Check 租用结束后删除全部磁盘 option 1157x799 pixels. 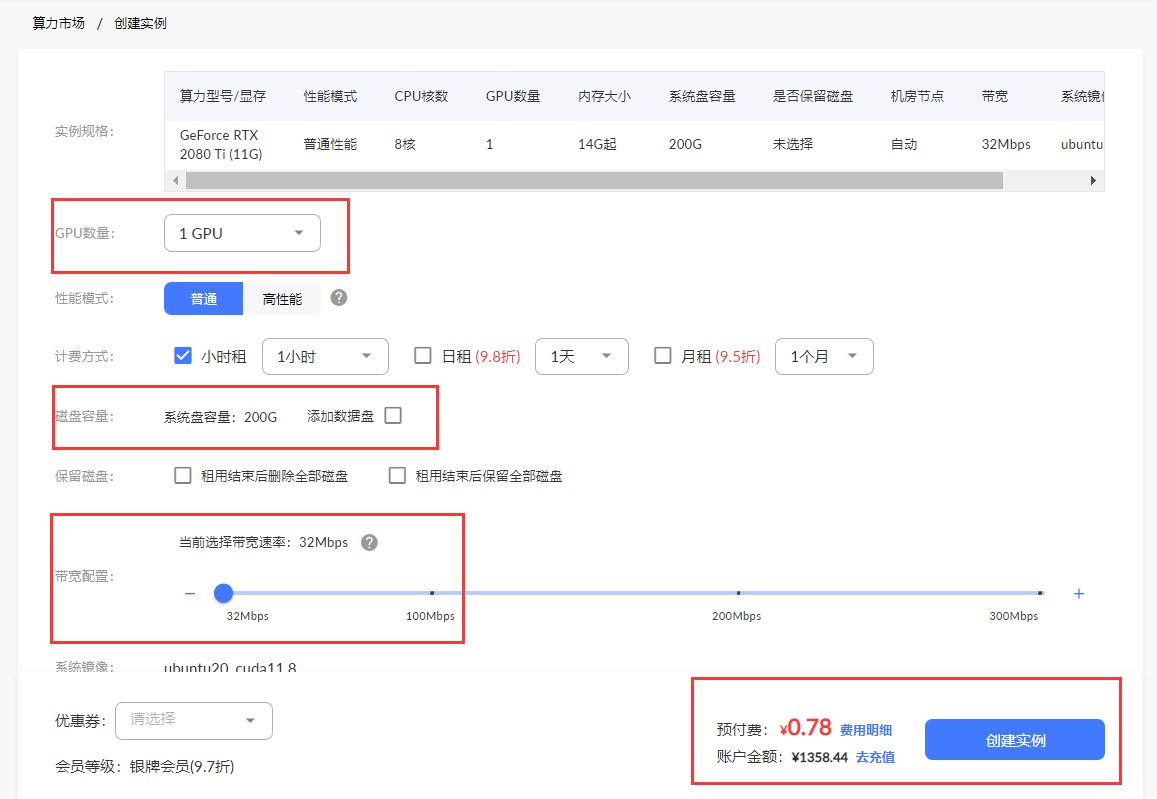coord(183,475)
